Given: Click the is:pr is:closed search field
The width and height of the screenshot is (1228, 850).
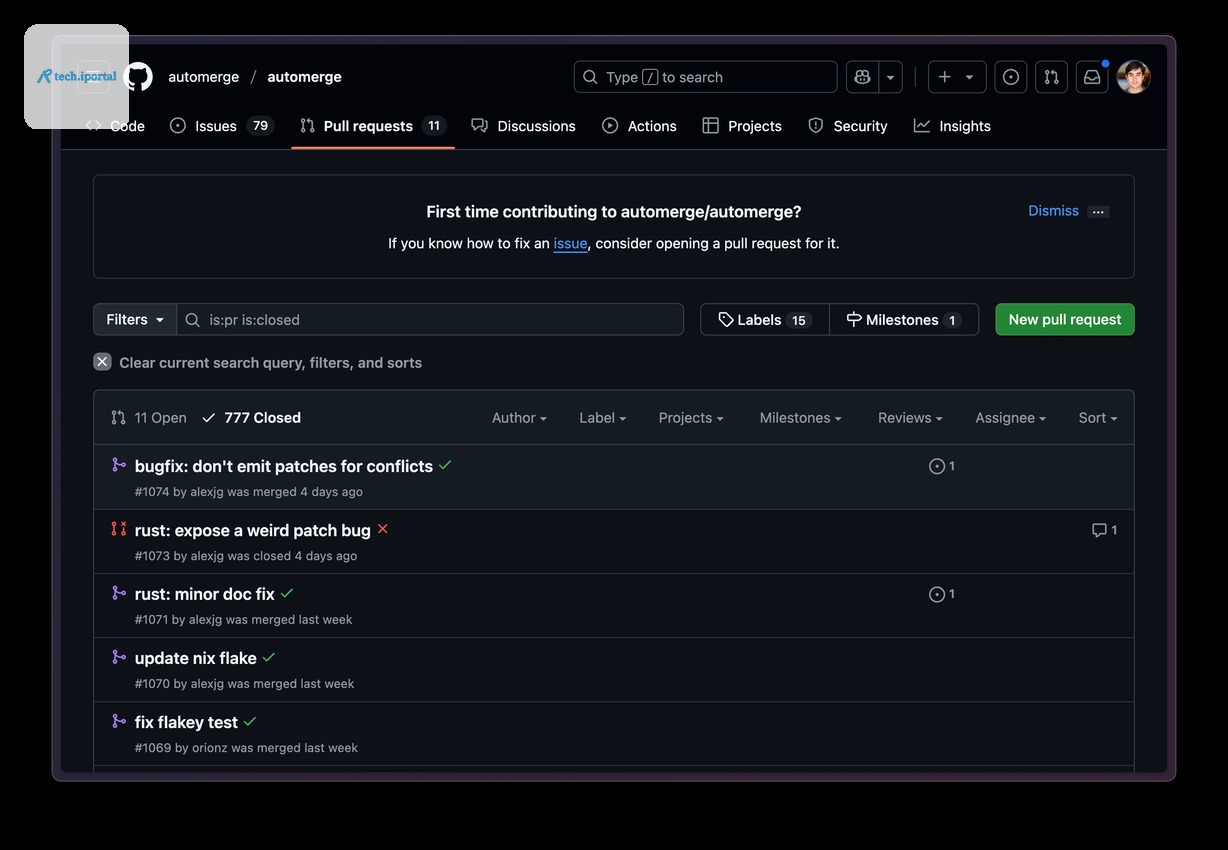Looking at the screenshot, I should [x=430, y=320].
